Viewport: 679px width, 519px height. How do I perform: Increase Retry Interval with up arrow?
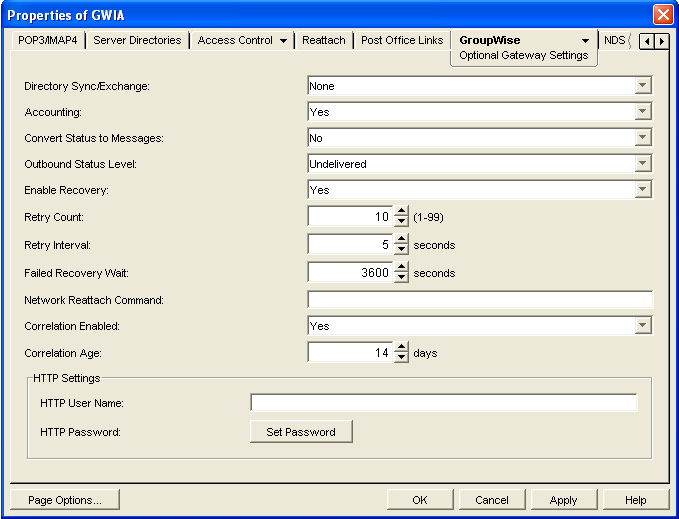coord(401,239)
